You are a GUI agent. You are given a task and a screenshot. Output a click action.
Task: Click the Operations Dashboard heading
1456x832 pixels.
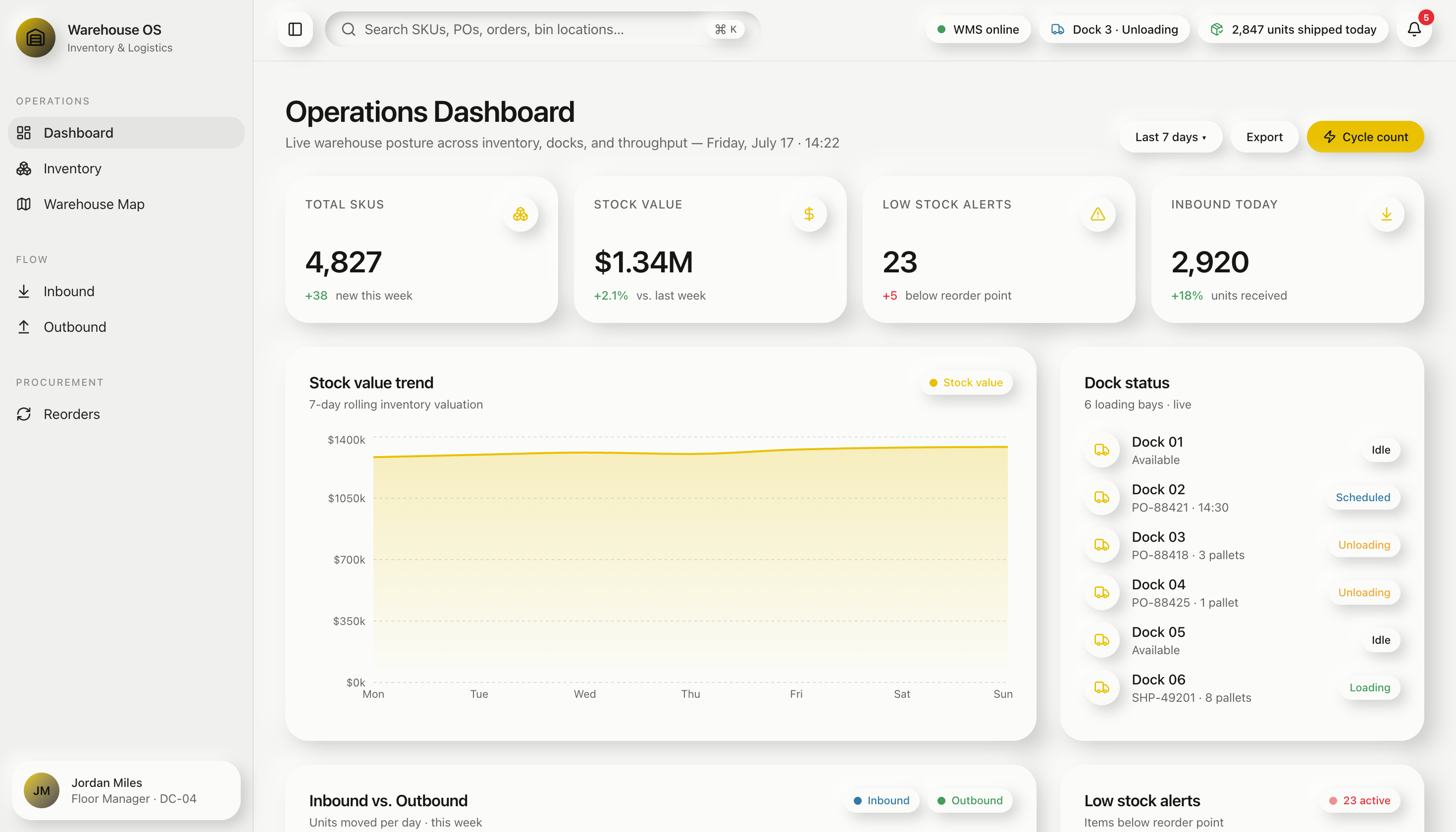[x=429, y=111]
